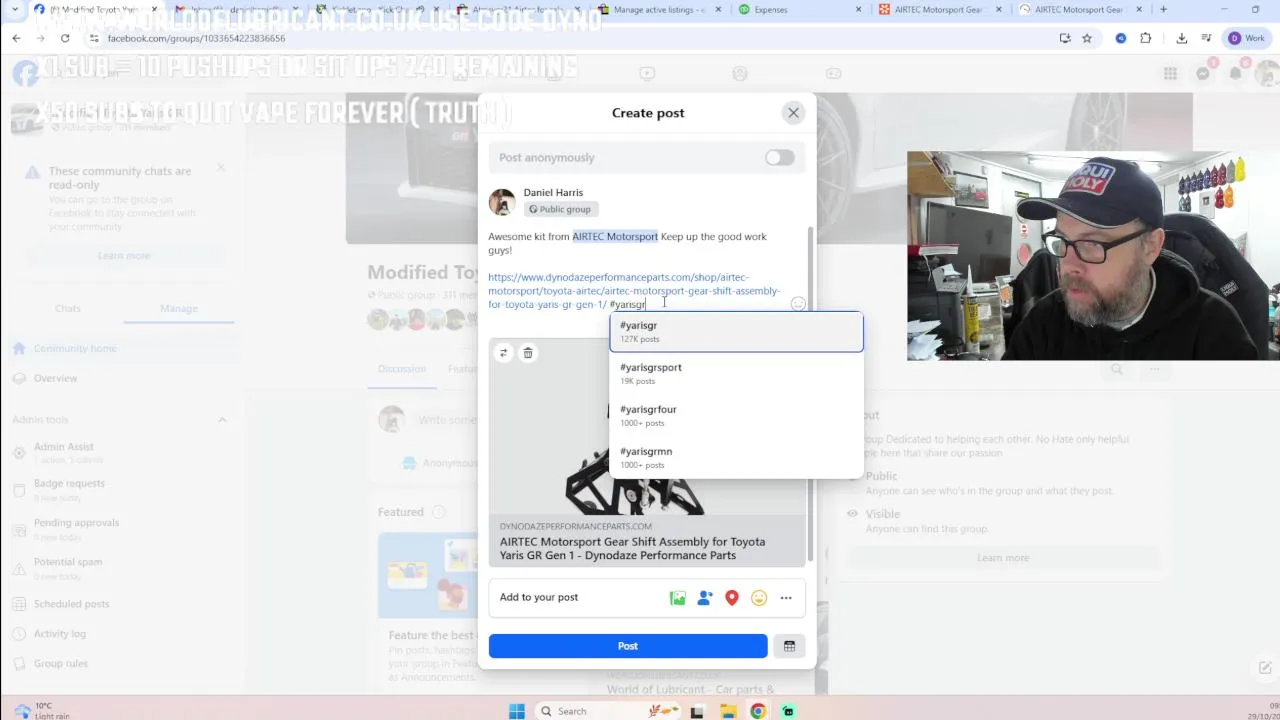Open the emoji picker in the post text
Viewport: 1280px width, 720px height.
[x=798, y=304]
